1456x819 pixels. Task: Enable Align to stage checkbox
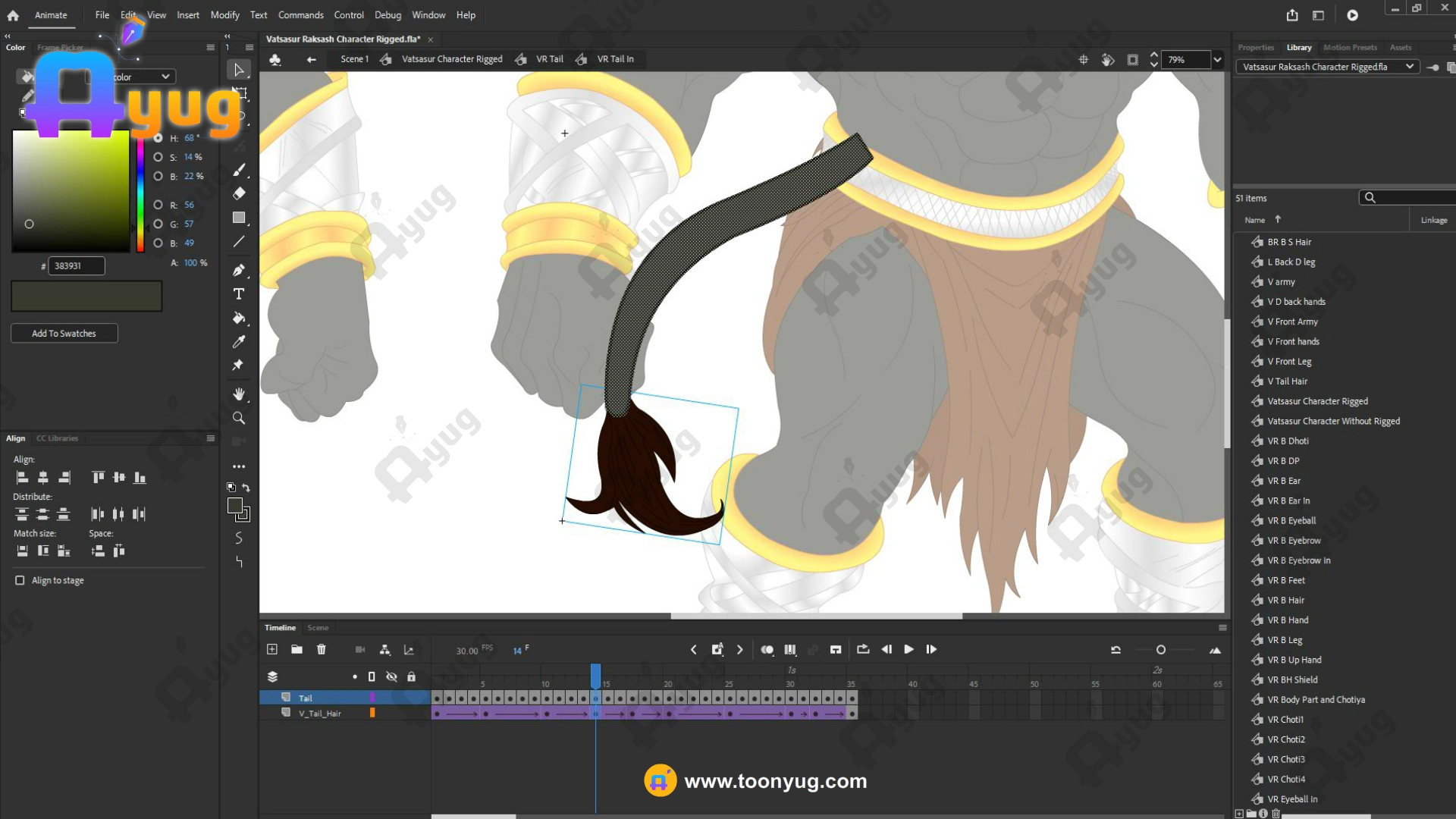click(20, 580)
